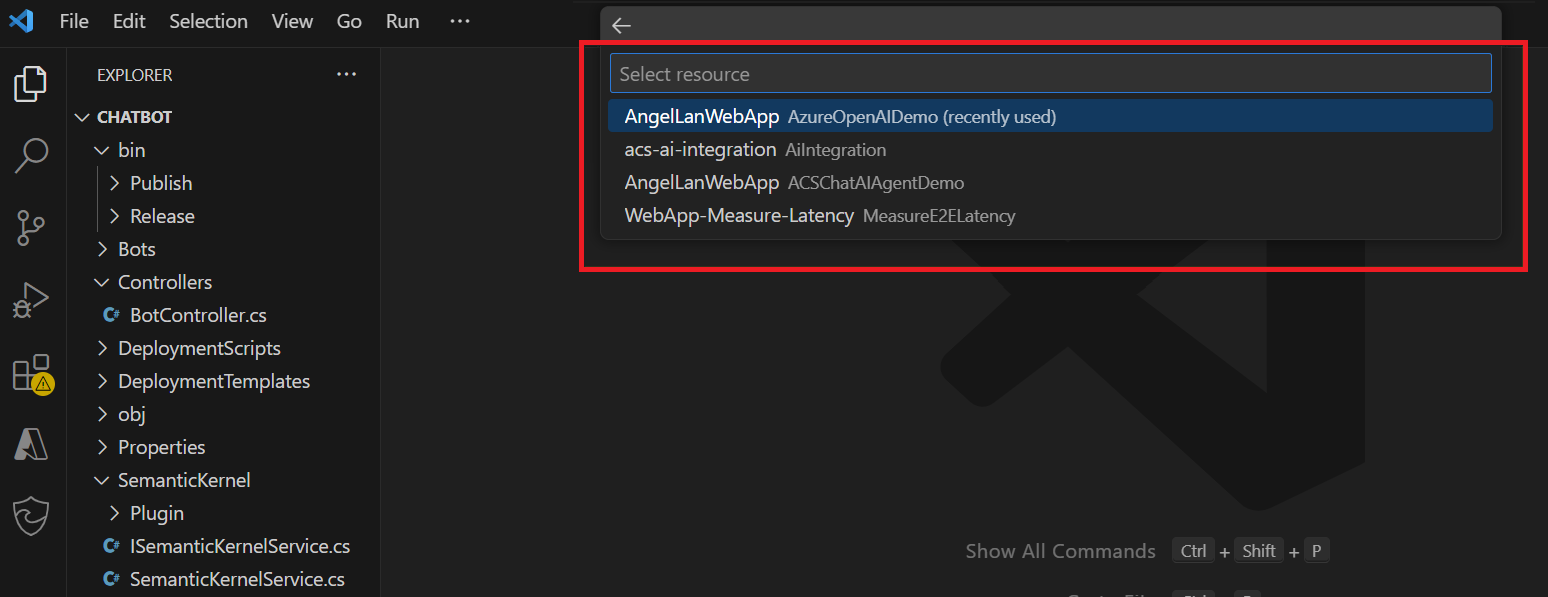The width and height of the screenshot is (1548, 597).
Task: Open the Selection menu
Action: tap(208, 21)
